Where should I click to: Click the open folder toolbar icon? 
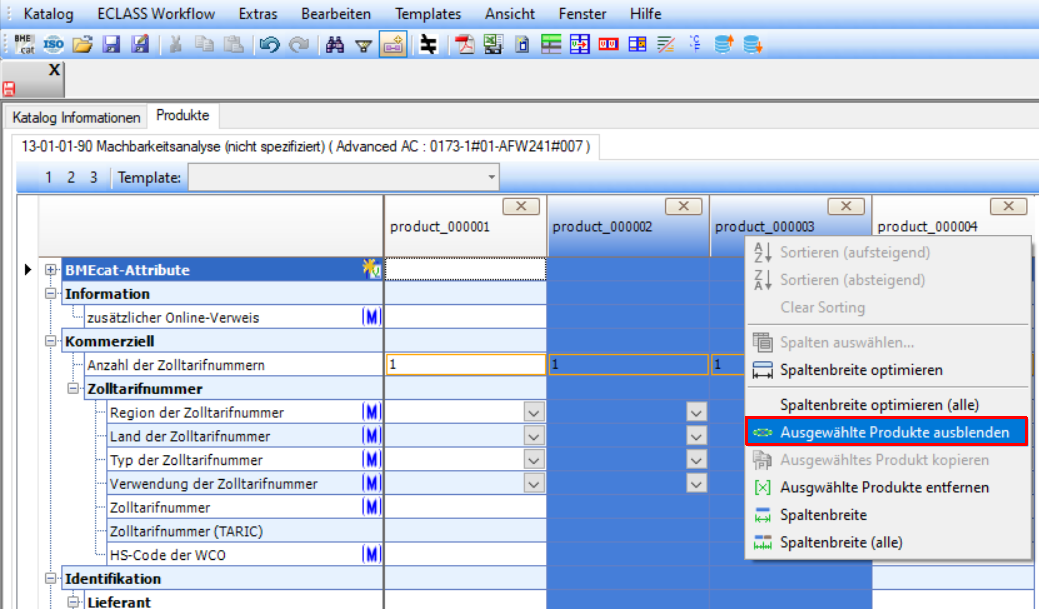(83, 44)
